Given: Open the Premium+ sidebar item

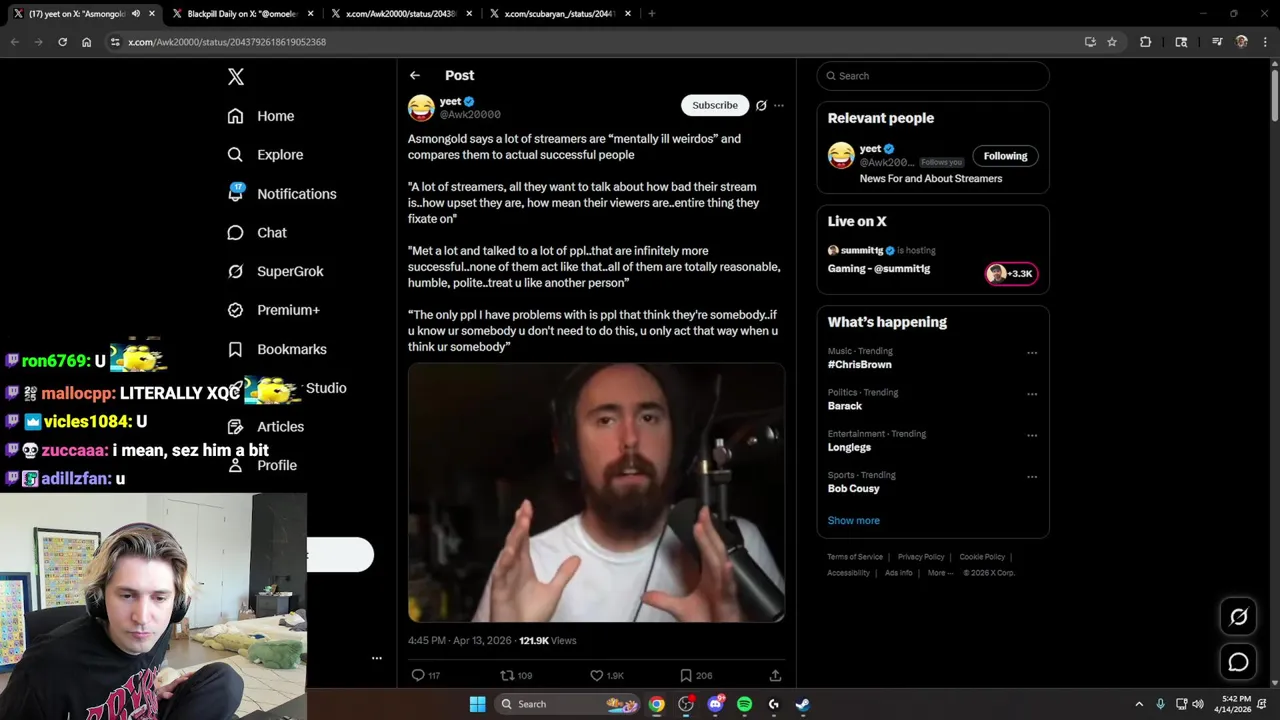Looking at the screenshot, I should [274, 311].
